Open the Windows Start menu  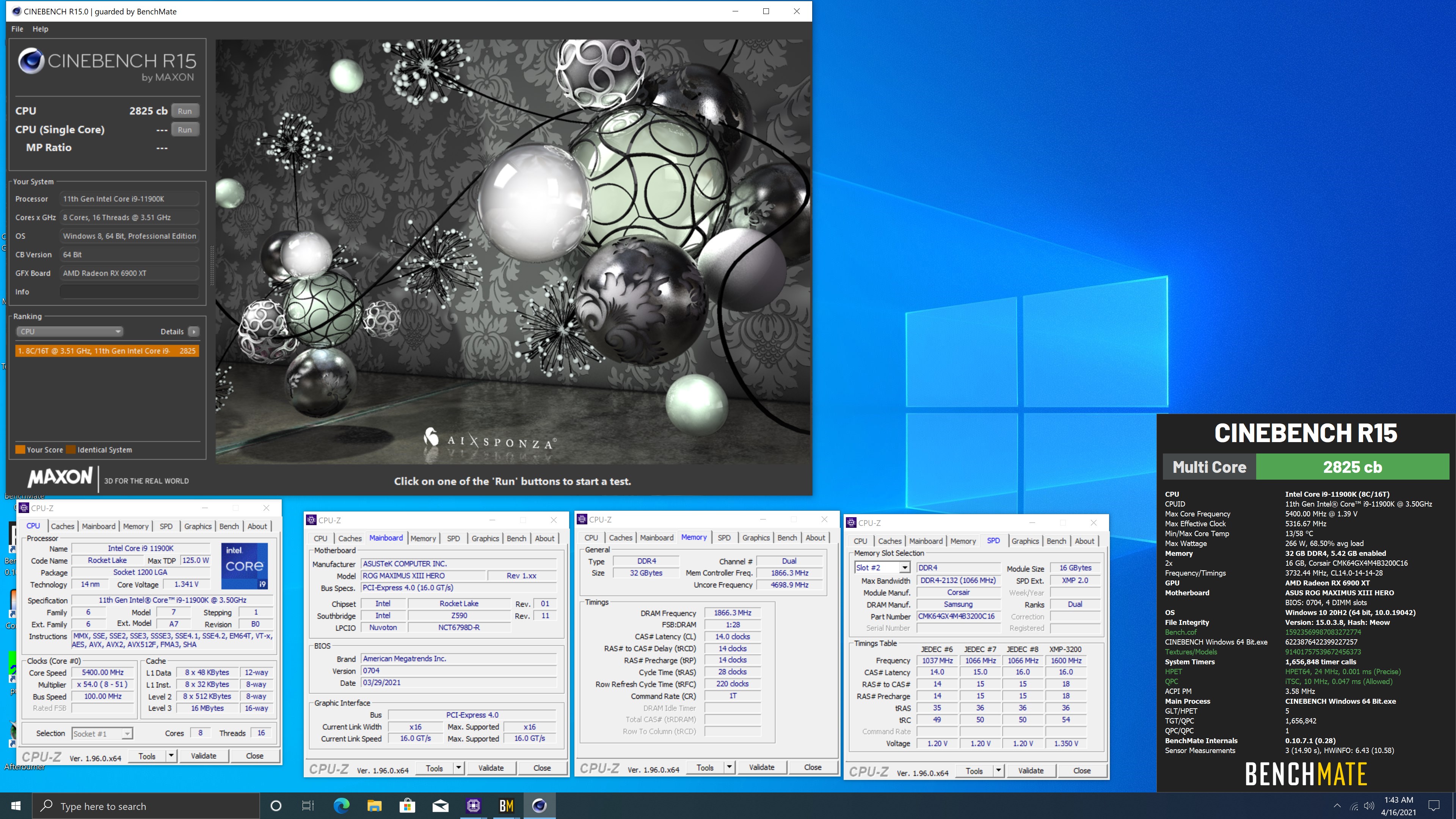coord(16,805)
